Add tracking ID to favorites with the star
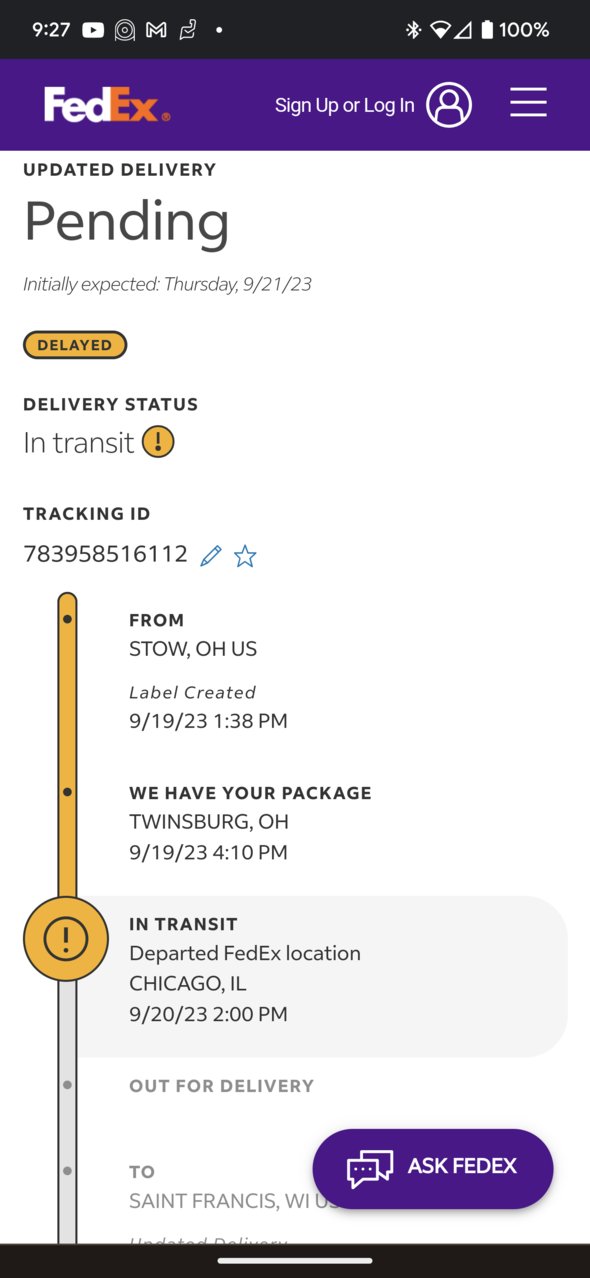This screenshot has height=1278, width=590. pos(245,556)
